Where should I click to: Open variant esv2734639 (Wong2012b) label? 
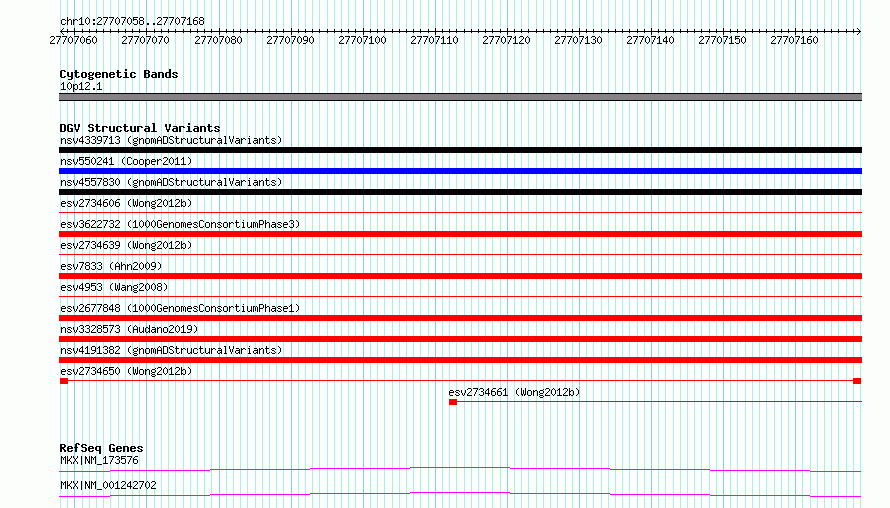tap(126, 245)
